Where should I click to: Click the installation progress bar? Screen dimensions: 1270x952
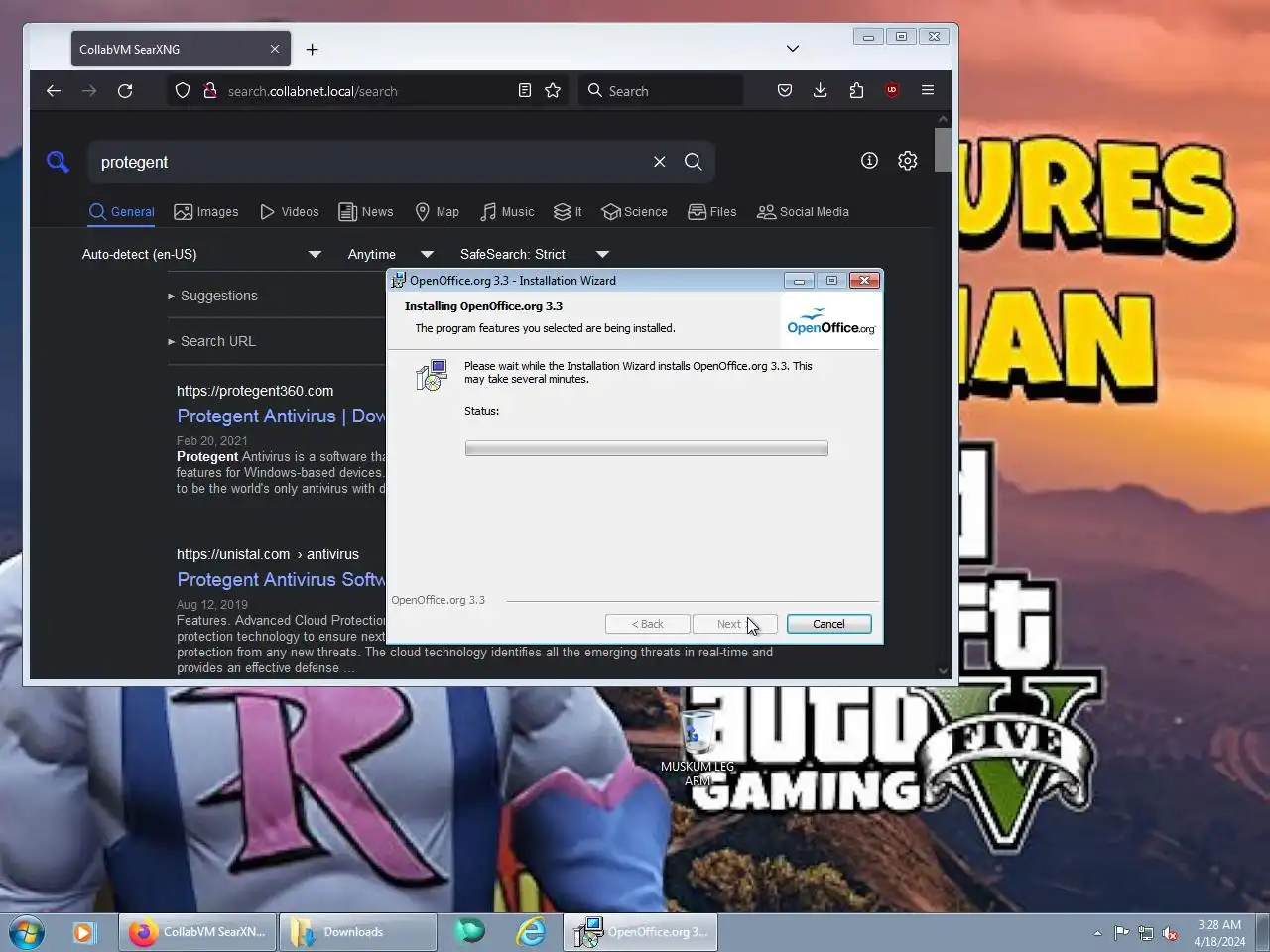(x=647, y=449)
